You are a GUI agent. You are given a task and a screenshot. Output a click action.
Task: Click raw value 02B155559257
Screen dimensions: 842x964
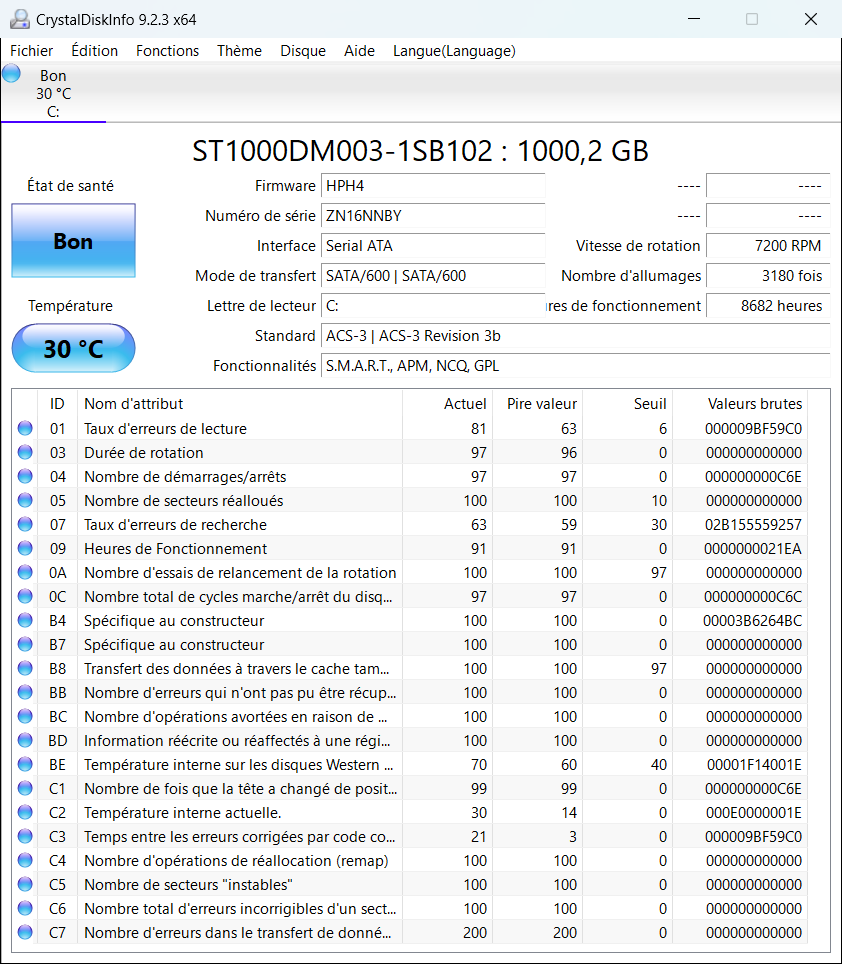pos(752,524)
